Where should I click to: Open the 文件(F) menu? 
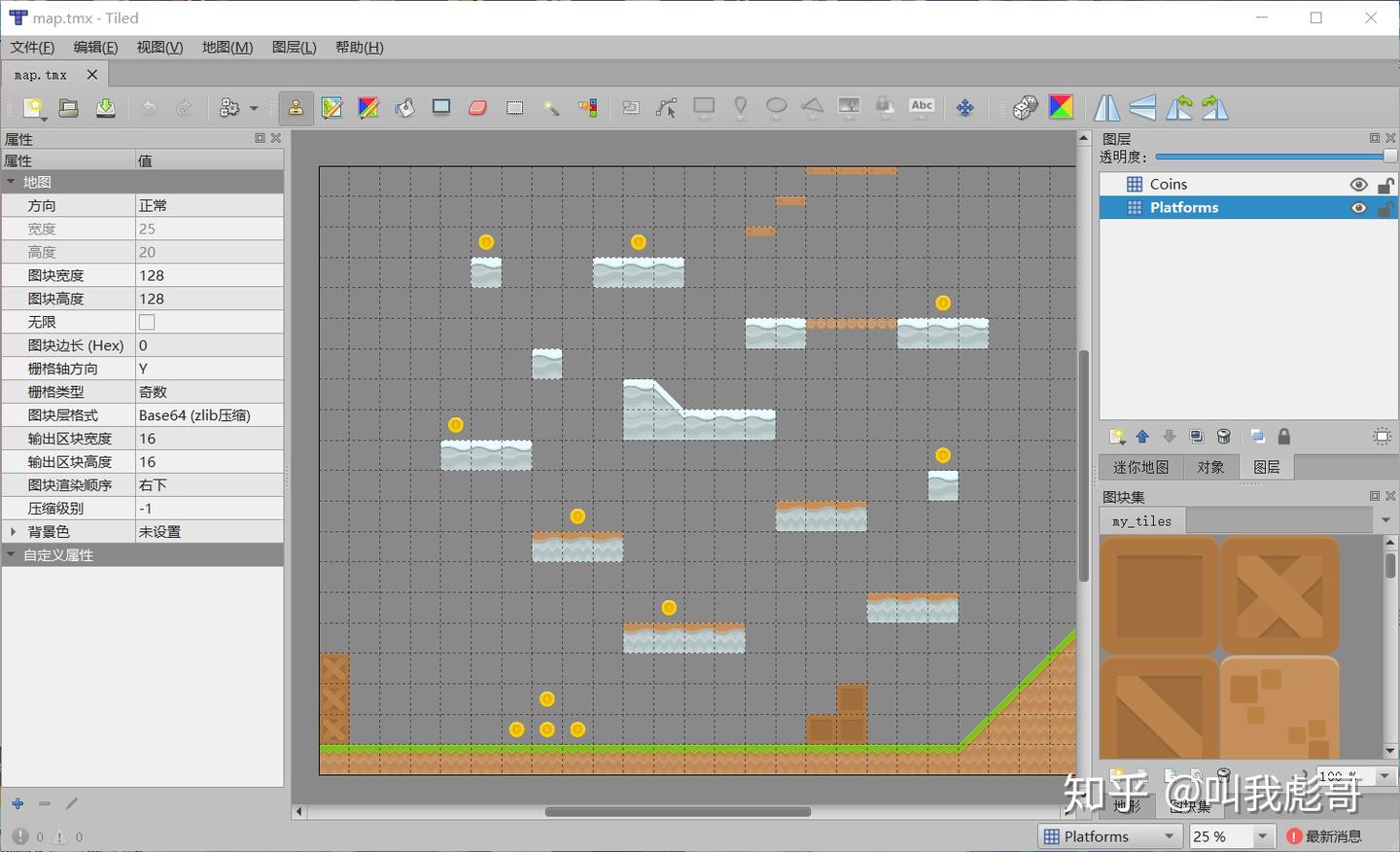(x=32, y=48)
